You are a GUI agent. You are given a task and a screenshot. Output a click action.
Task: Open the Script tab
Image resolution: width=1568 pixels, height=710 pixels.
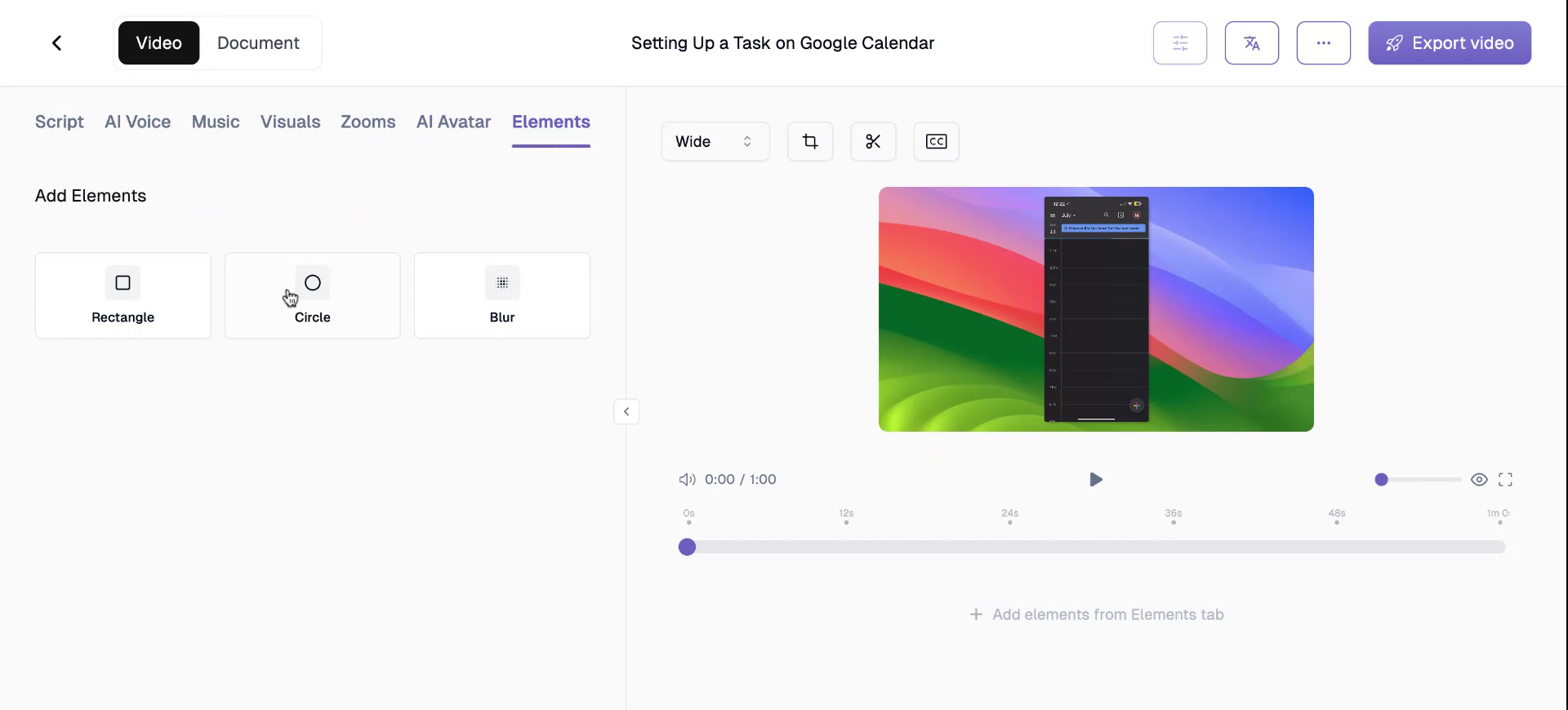point(60,122)
